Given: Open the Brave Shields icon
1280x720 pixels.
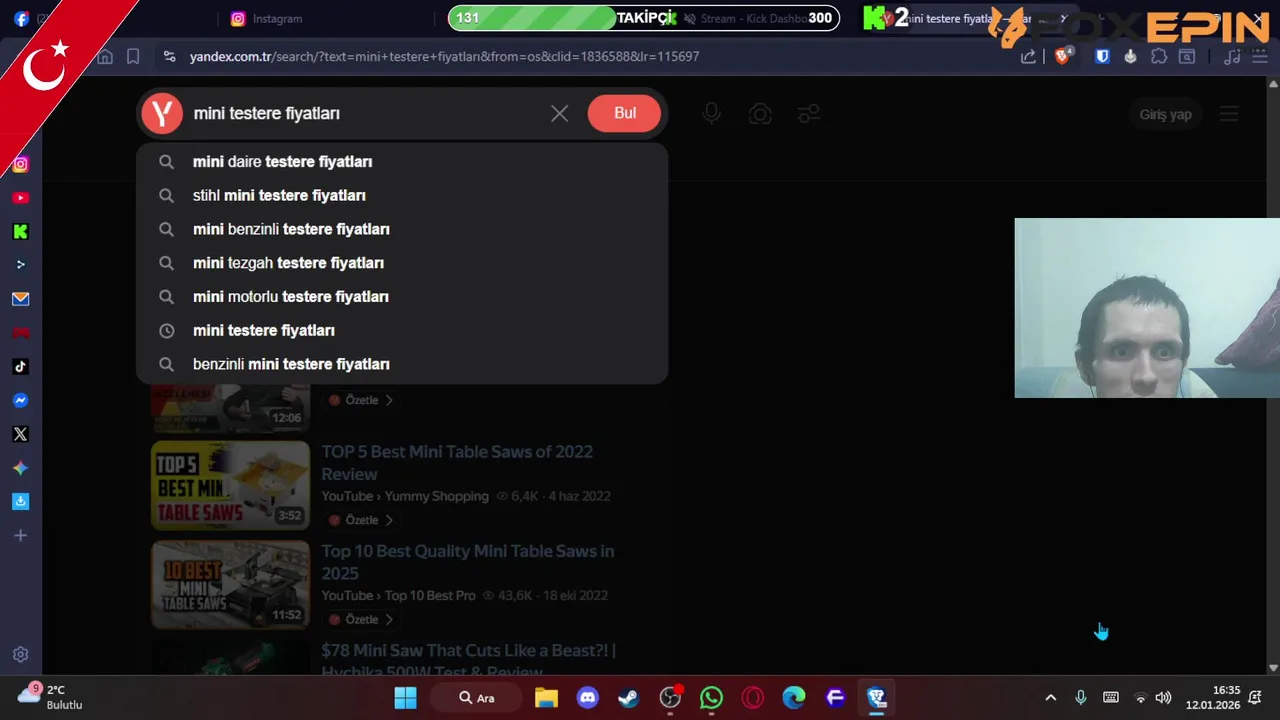Looking at the screenshot, I should point(1062,56).
